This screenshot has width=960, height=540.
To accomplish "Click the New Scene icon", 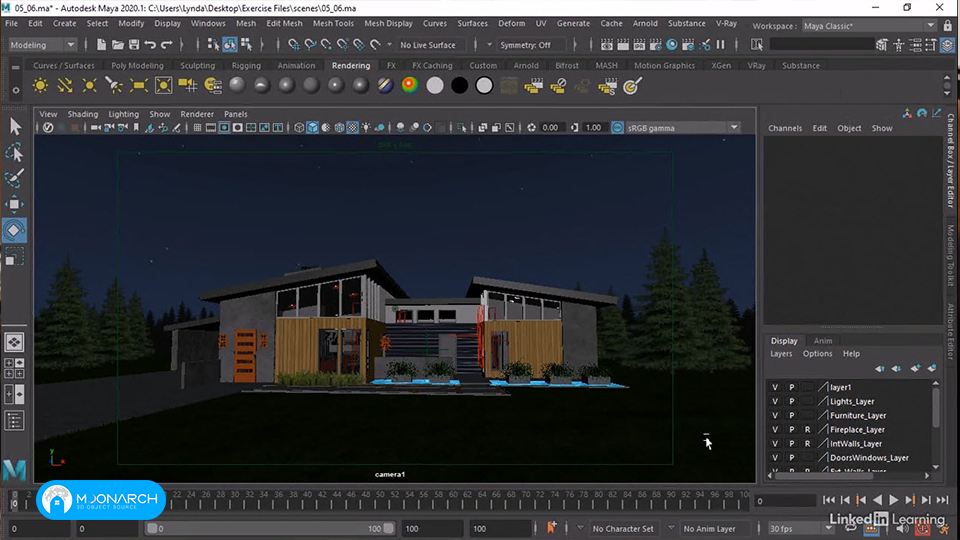I will 102,45.
